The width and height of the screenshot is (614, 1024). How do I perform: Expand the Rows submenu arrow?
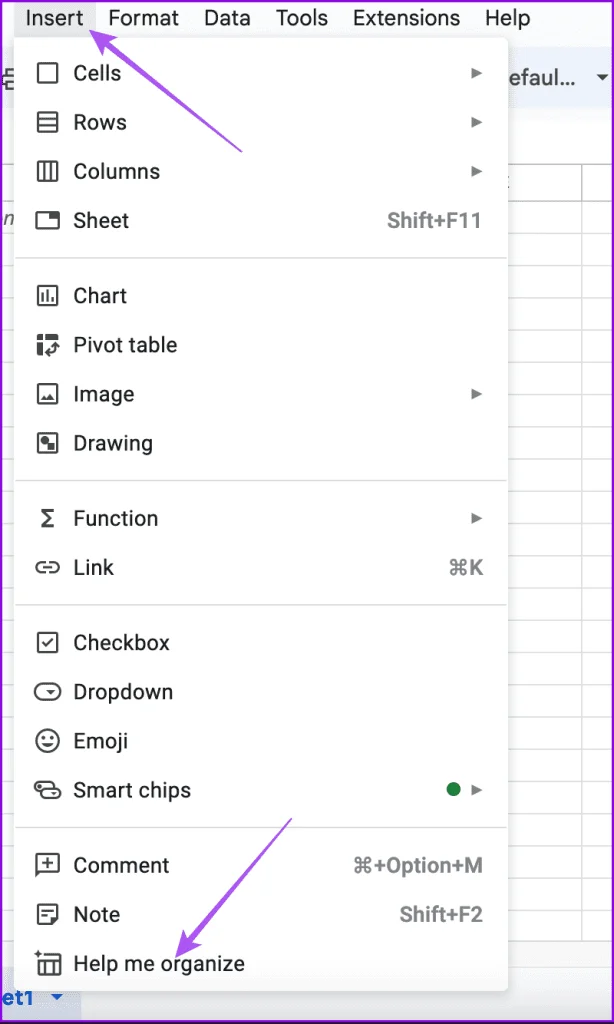click(x=477, y=122)
